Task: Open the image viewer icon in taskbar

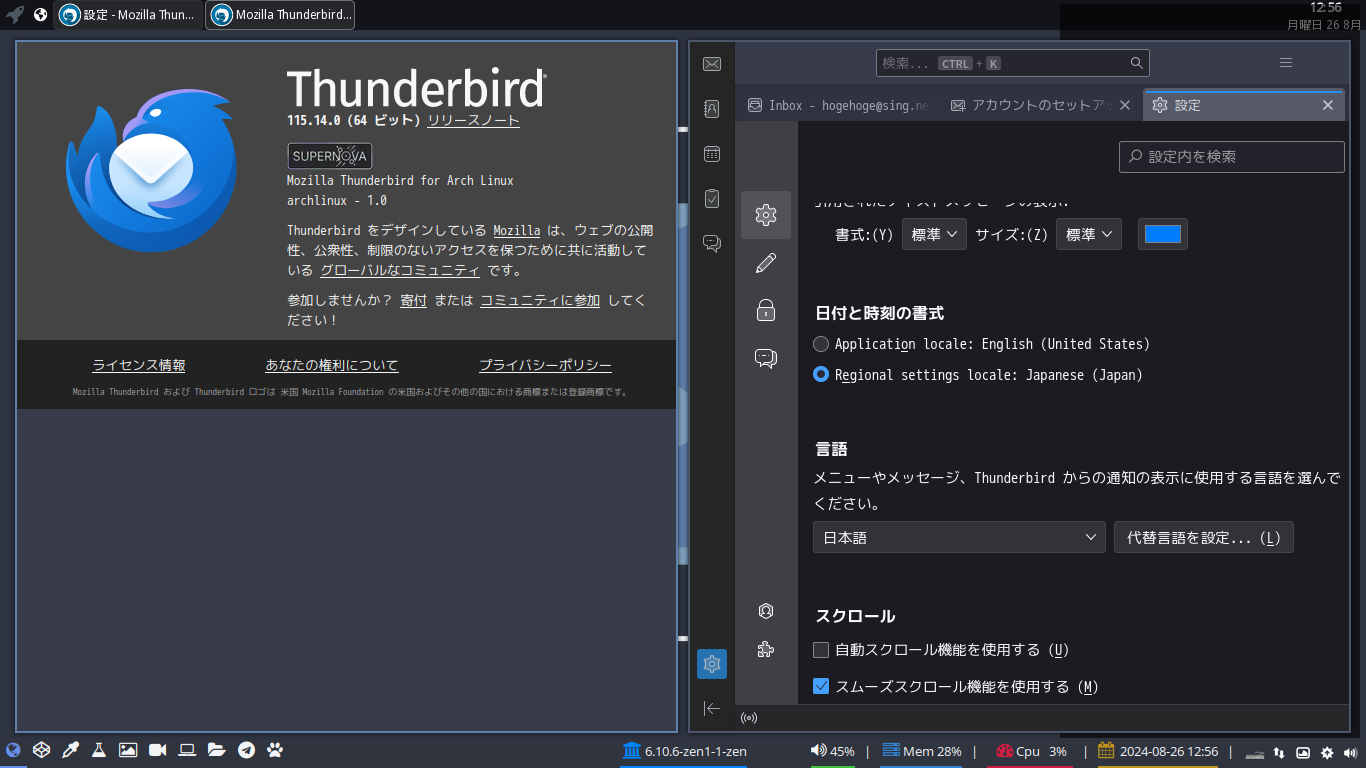Action: [128, 750]
